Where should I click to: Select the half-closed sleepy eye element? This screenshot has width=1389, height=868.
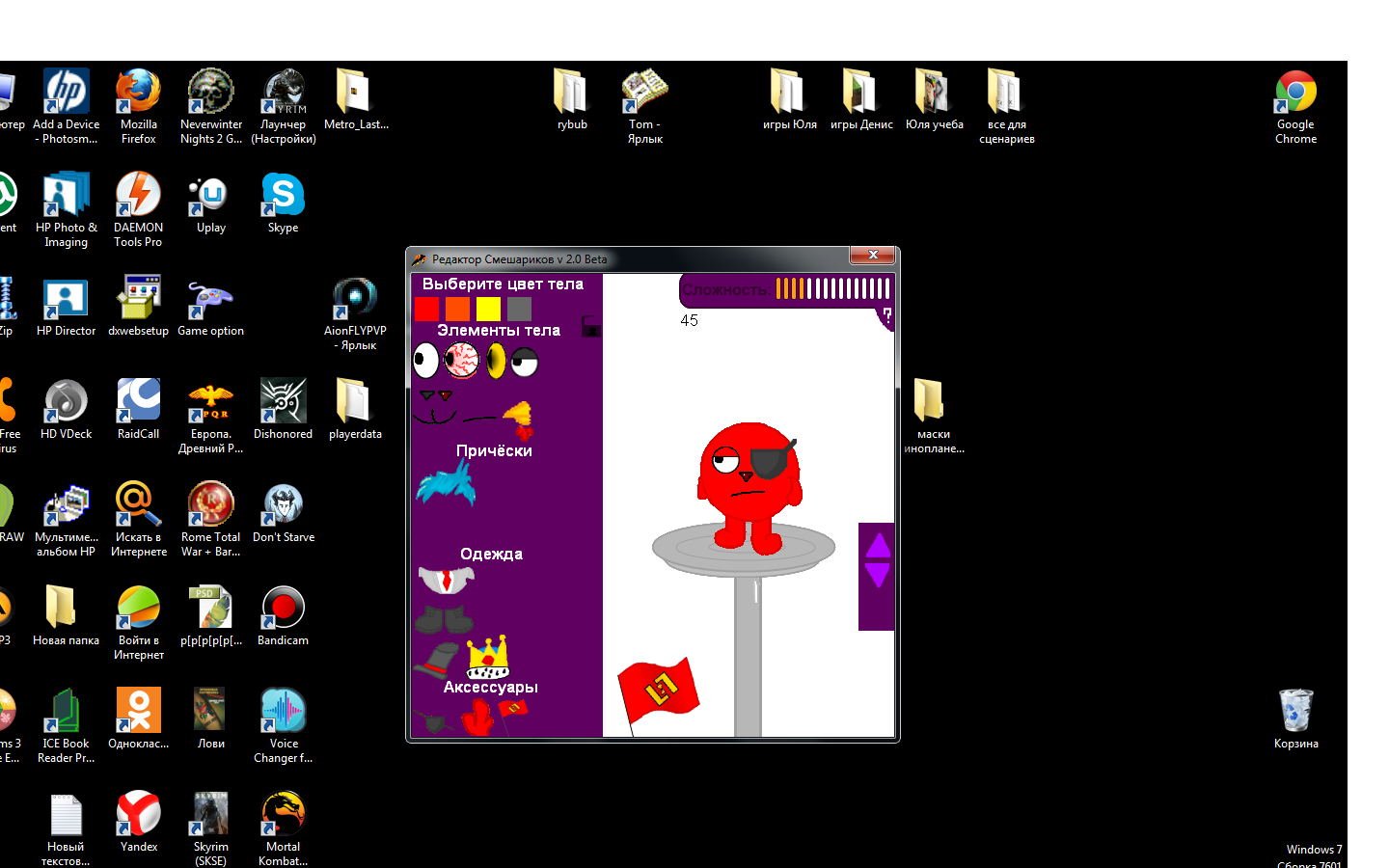point(524,363)
